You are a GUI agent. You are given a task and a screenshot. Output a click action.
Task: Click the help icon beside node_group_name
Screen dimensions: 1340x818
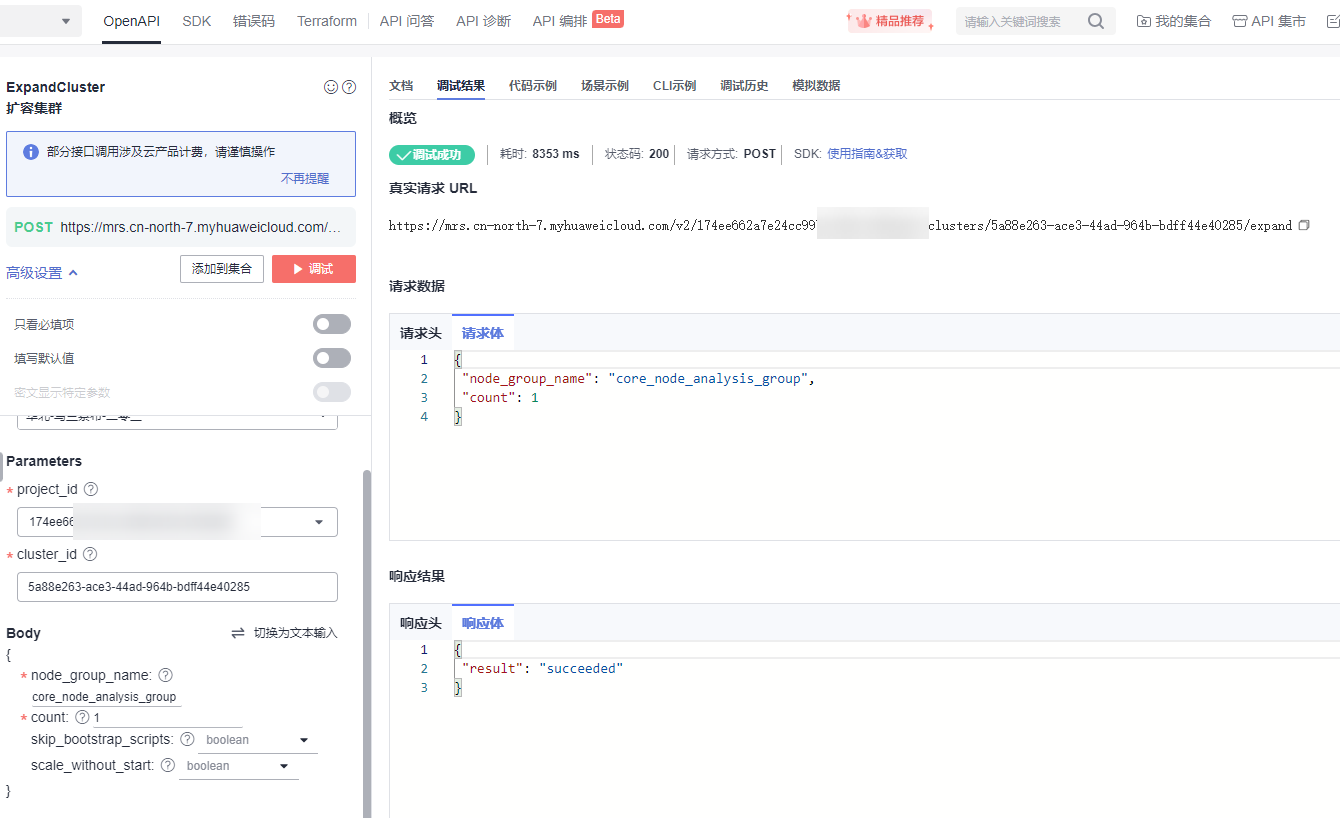[x=166, y=675]
